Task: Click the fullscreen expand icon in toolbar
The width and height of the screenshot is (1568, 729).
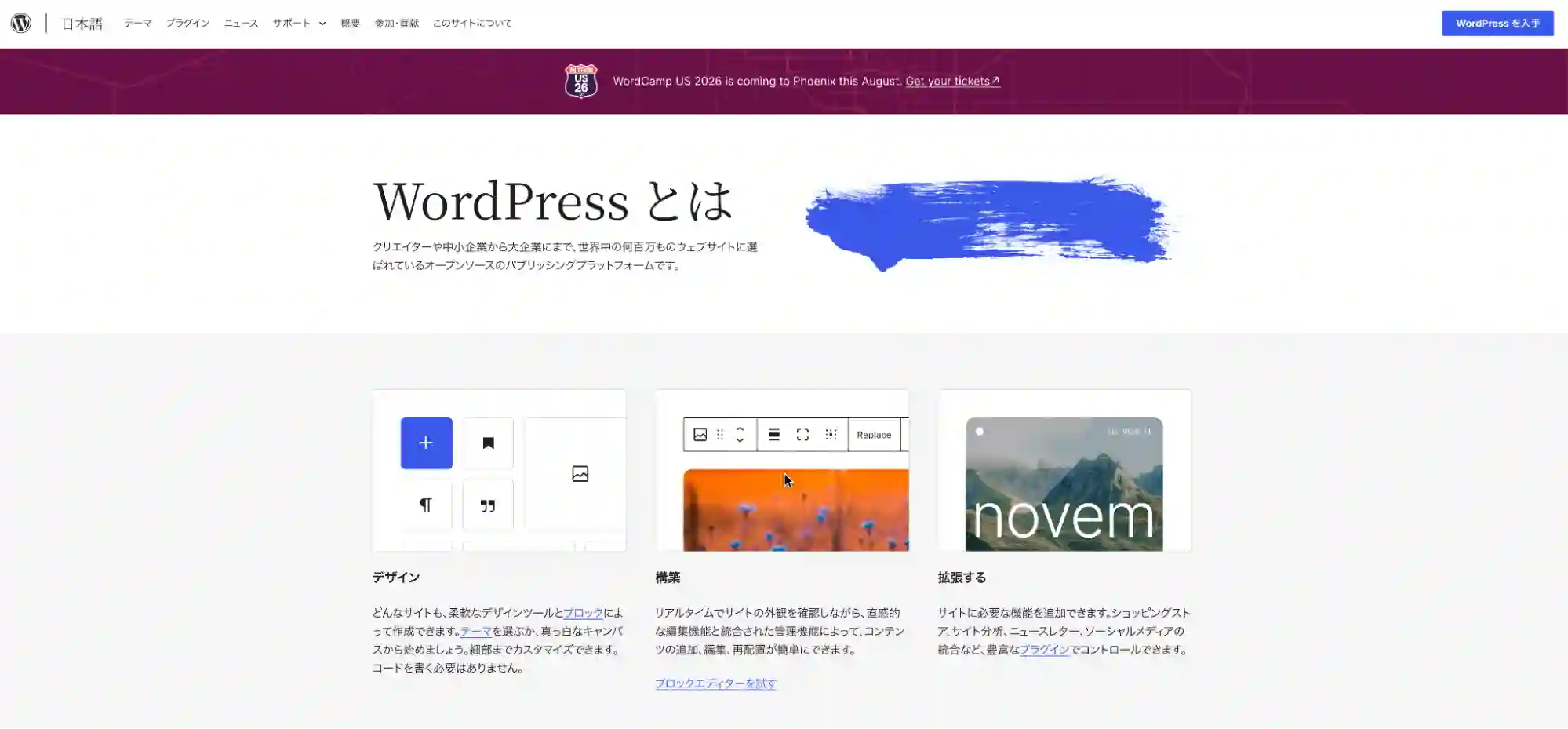Action: (x=802, y=435)
